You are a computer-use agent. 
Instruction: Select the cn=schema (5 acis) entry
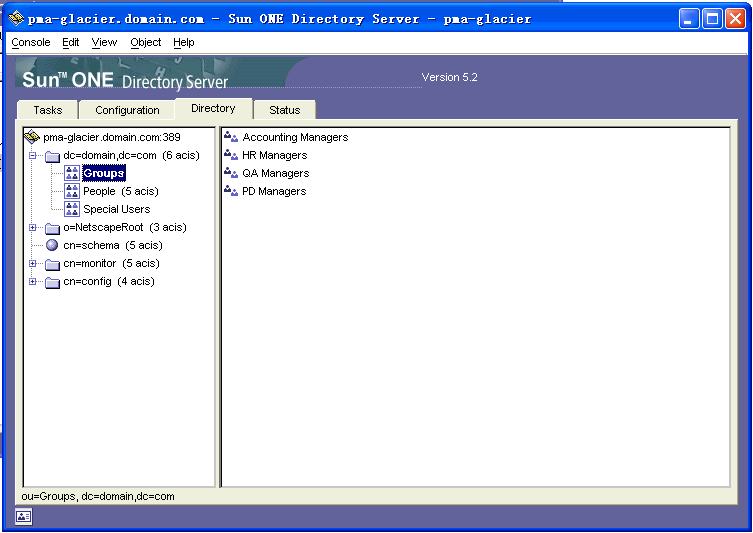113,245
